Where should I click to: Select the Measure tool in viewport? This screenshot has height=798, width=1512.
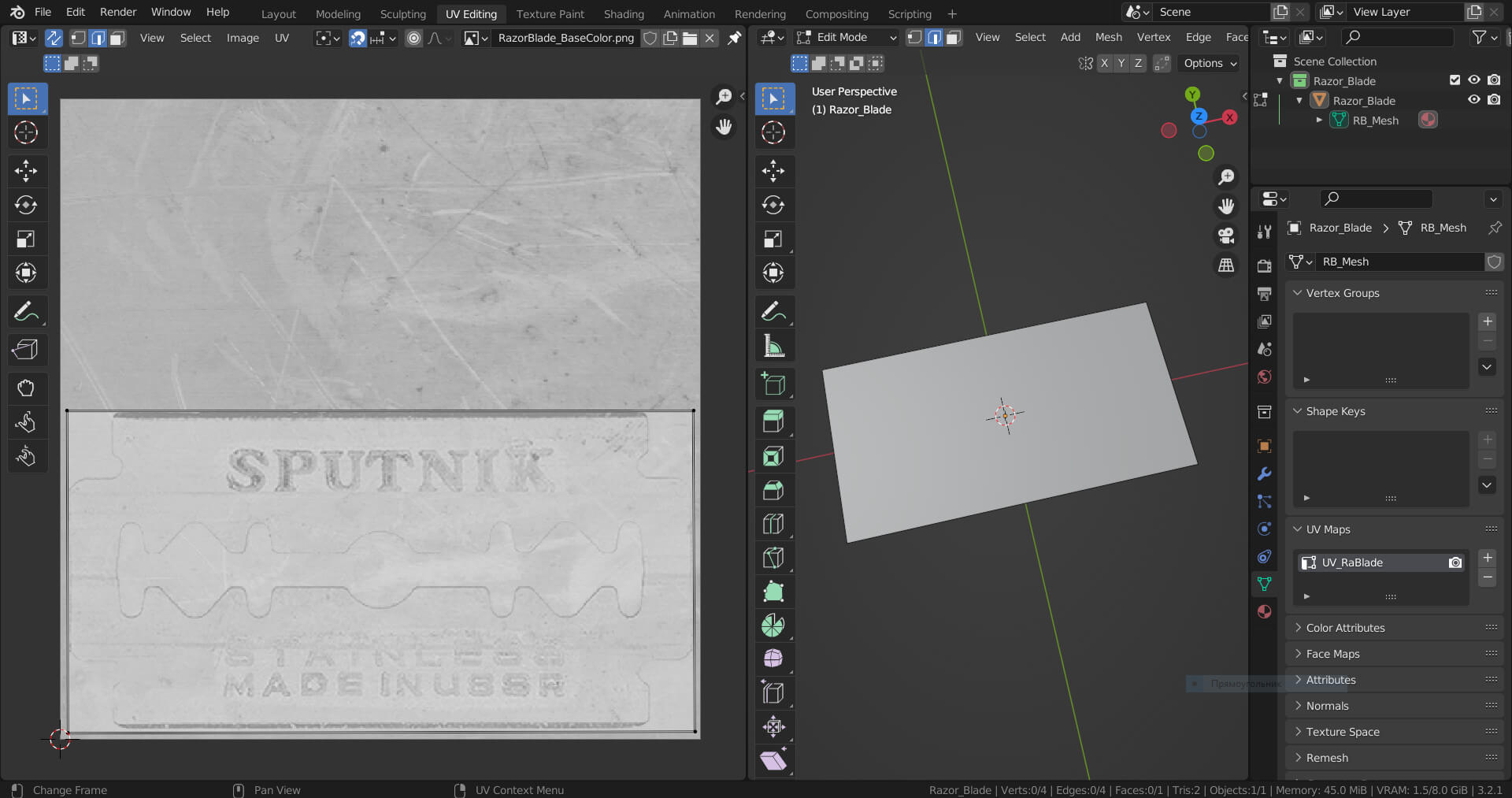coord(773,346)
